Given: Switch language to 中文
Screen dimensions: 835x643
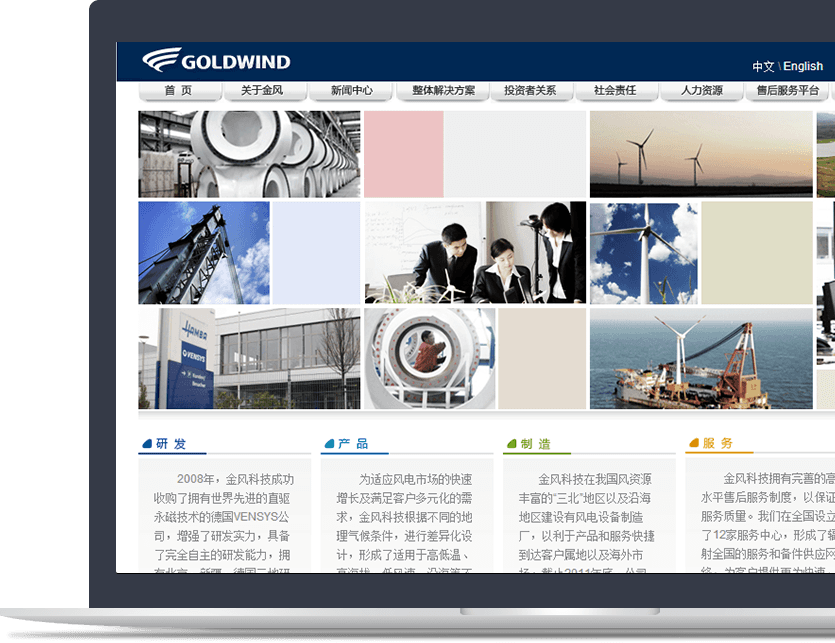Looking at the screenshot, I should (763, 67).
